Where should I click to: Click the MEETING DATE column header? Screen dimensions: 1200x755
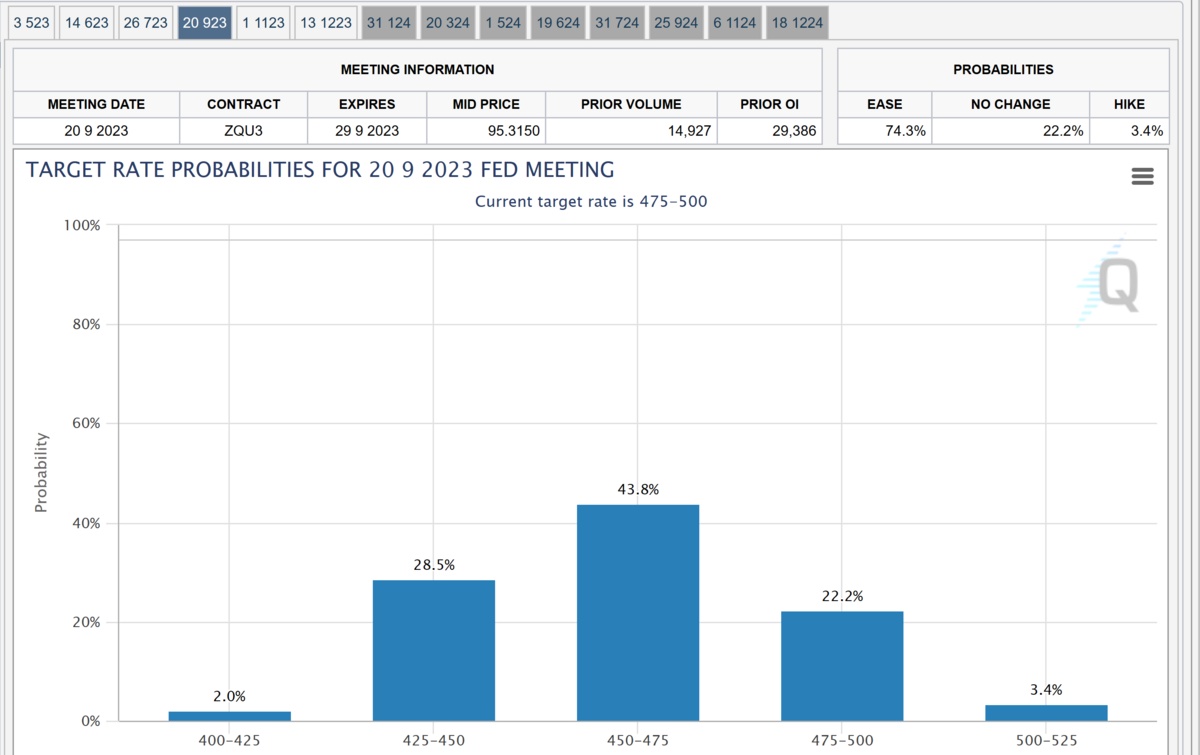[96, 104]
